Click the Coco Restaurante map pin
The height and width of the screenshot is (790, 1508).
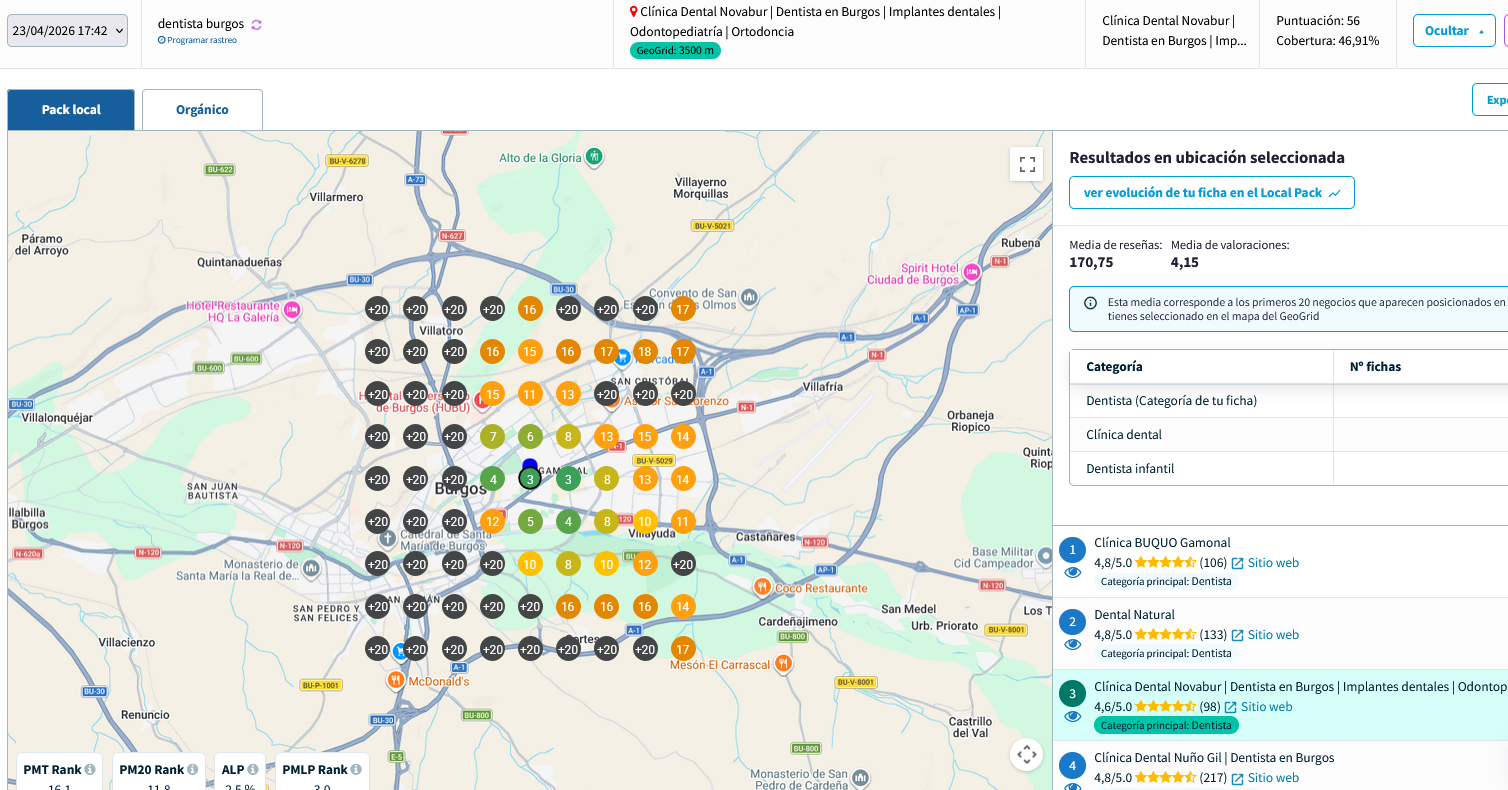tap(762, 587)
